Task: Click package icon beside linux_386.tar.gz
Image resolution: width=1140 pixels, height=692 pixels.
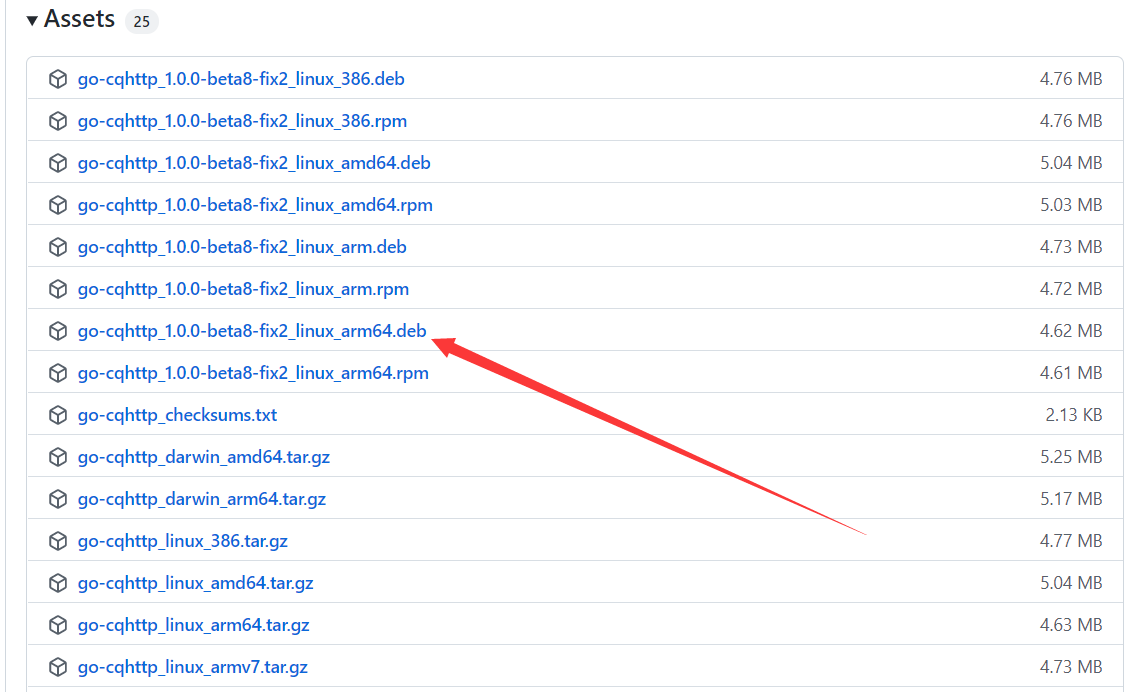Action: 58,542
